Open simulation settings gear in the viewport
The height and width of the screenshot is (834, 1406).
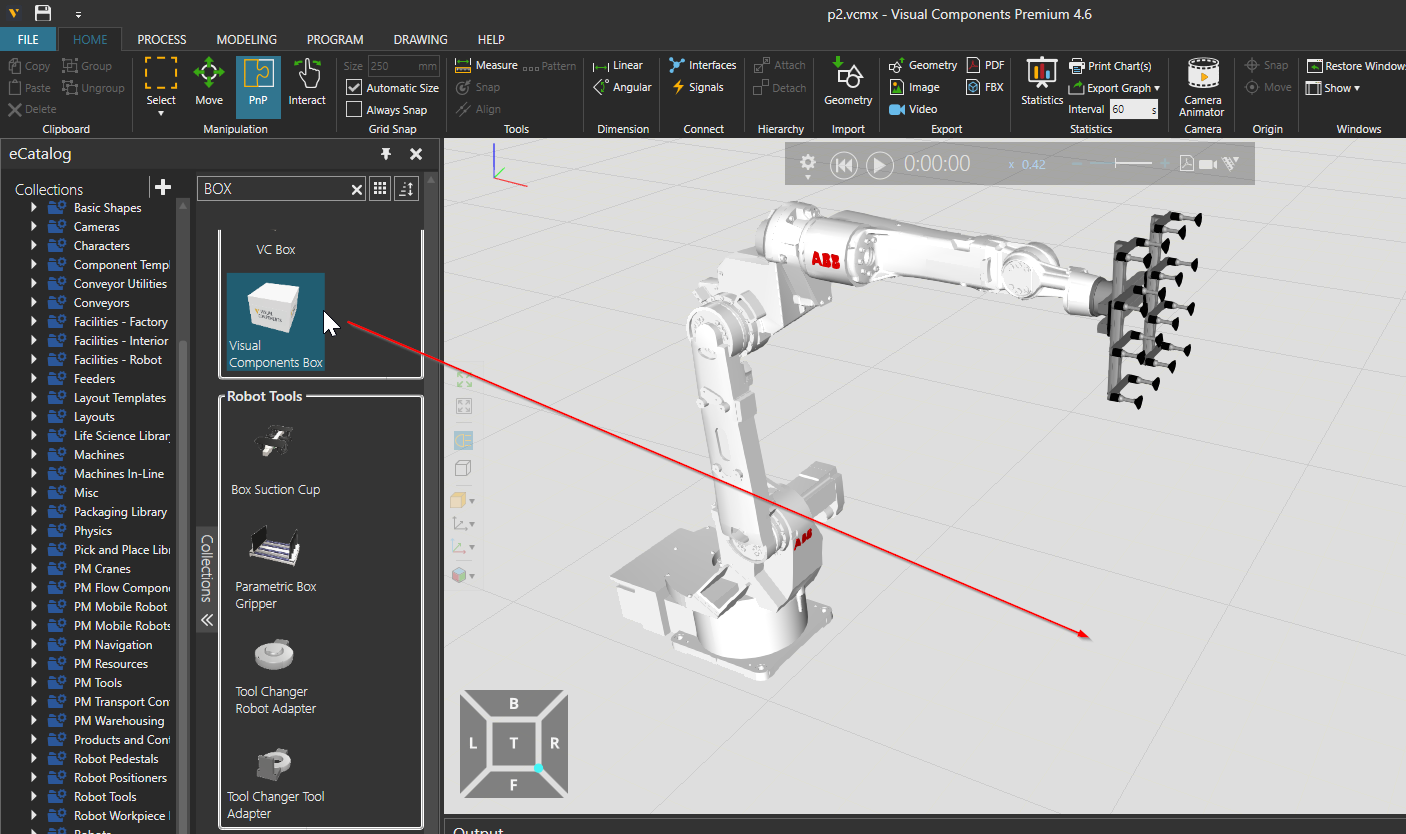[x=807, y=163]
